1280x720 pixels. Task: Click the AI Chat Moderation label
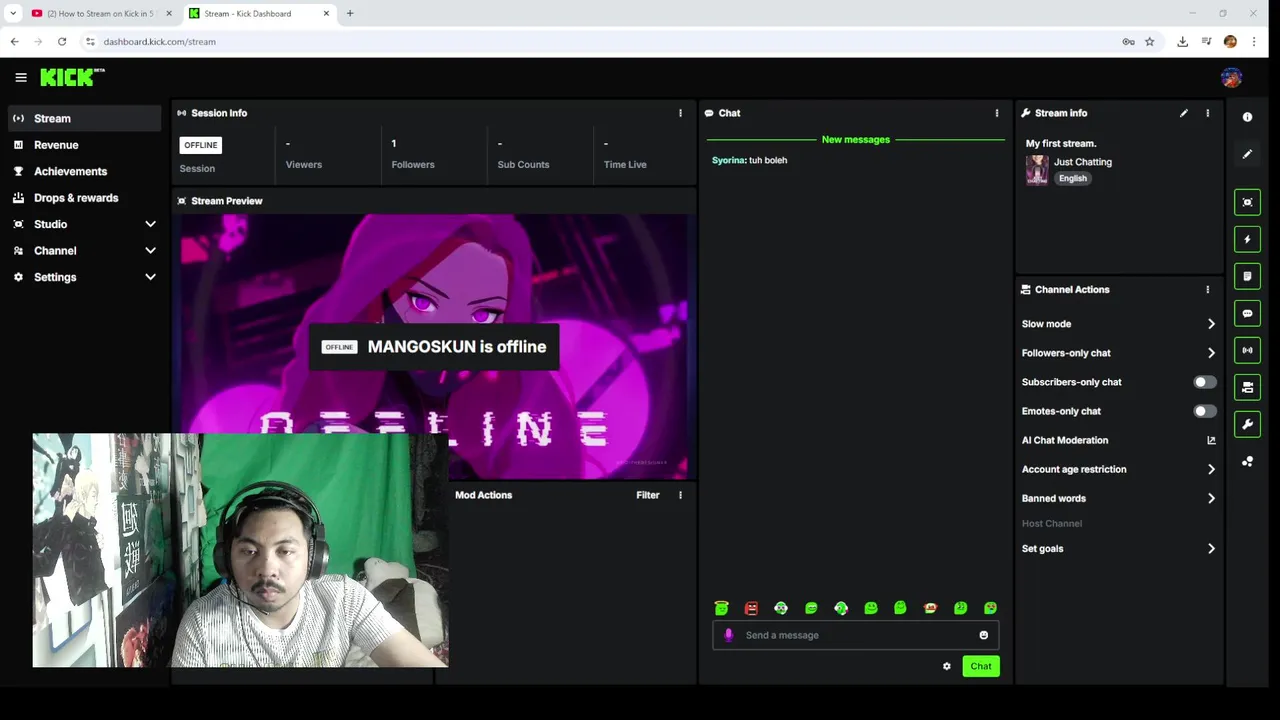click(1065, 440)
